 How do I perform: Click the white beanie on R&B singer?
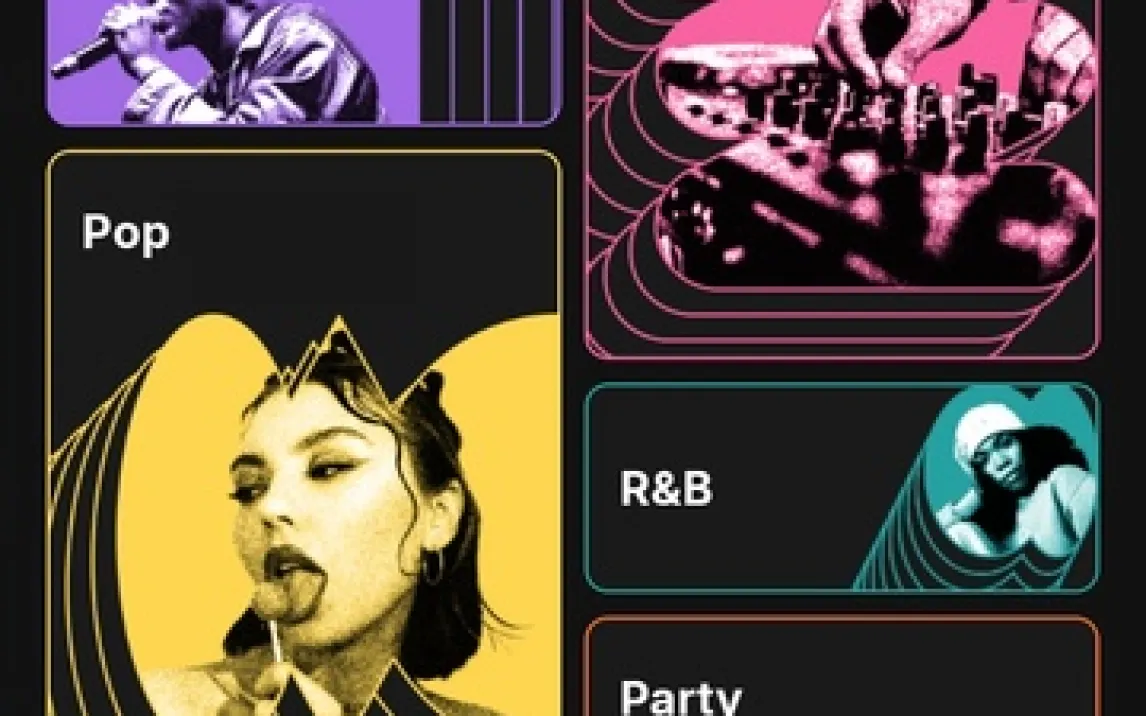[x=987, y=424]
